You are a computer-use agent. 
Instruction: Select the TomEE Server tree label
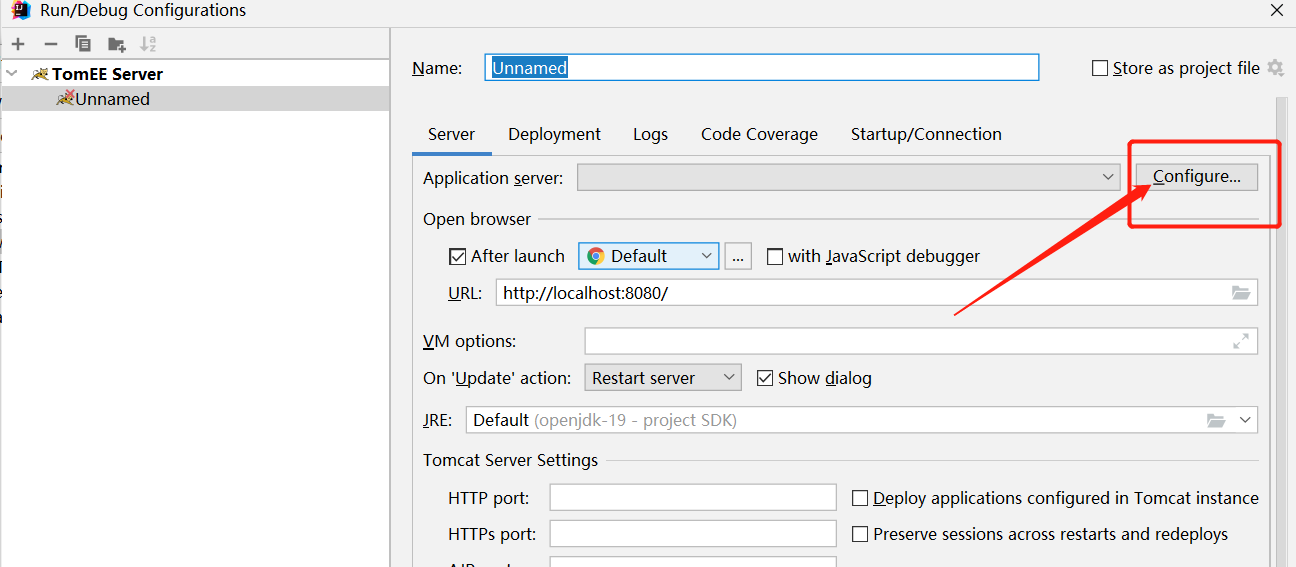point(107,74)
